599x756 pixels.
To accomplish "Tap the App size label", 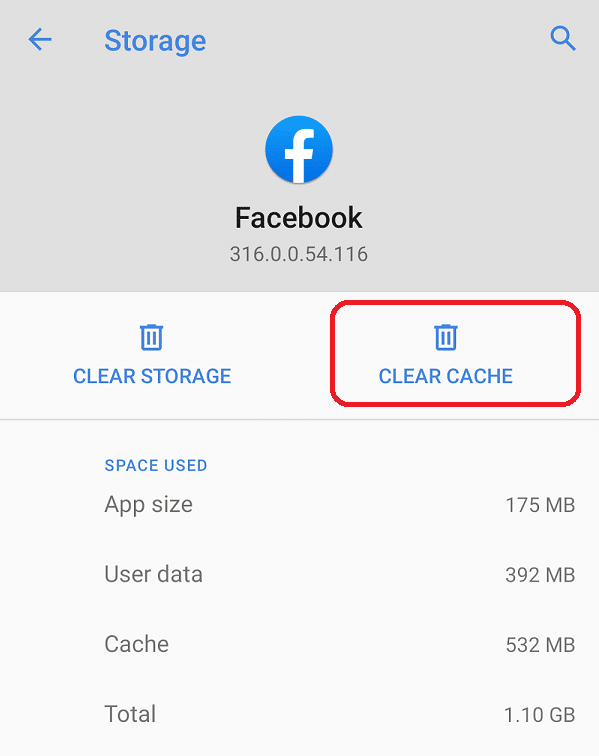I will click(149, 505).
